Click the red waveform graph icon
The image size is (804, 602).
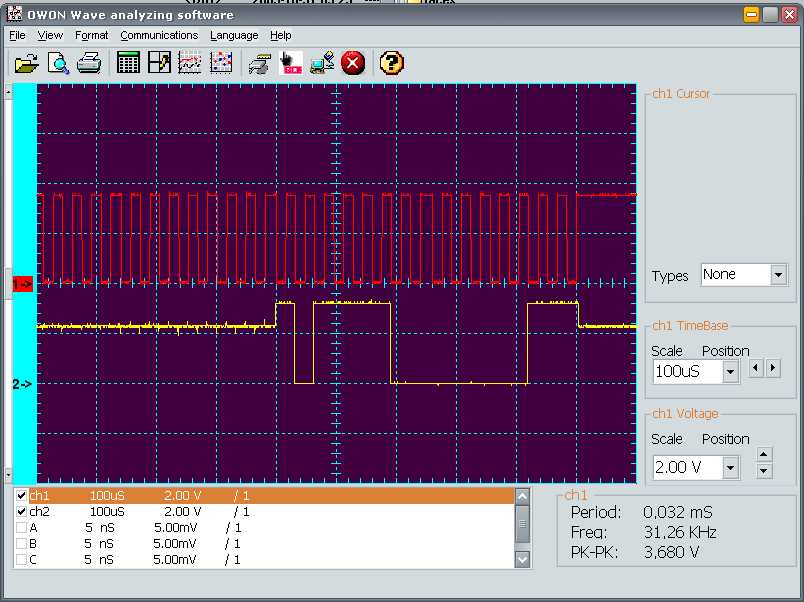[190, 64]
